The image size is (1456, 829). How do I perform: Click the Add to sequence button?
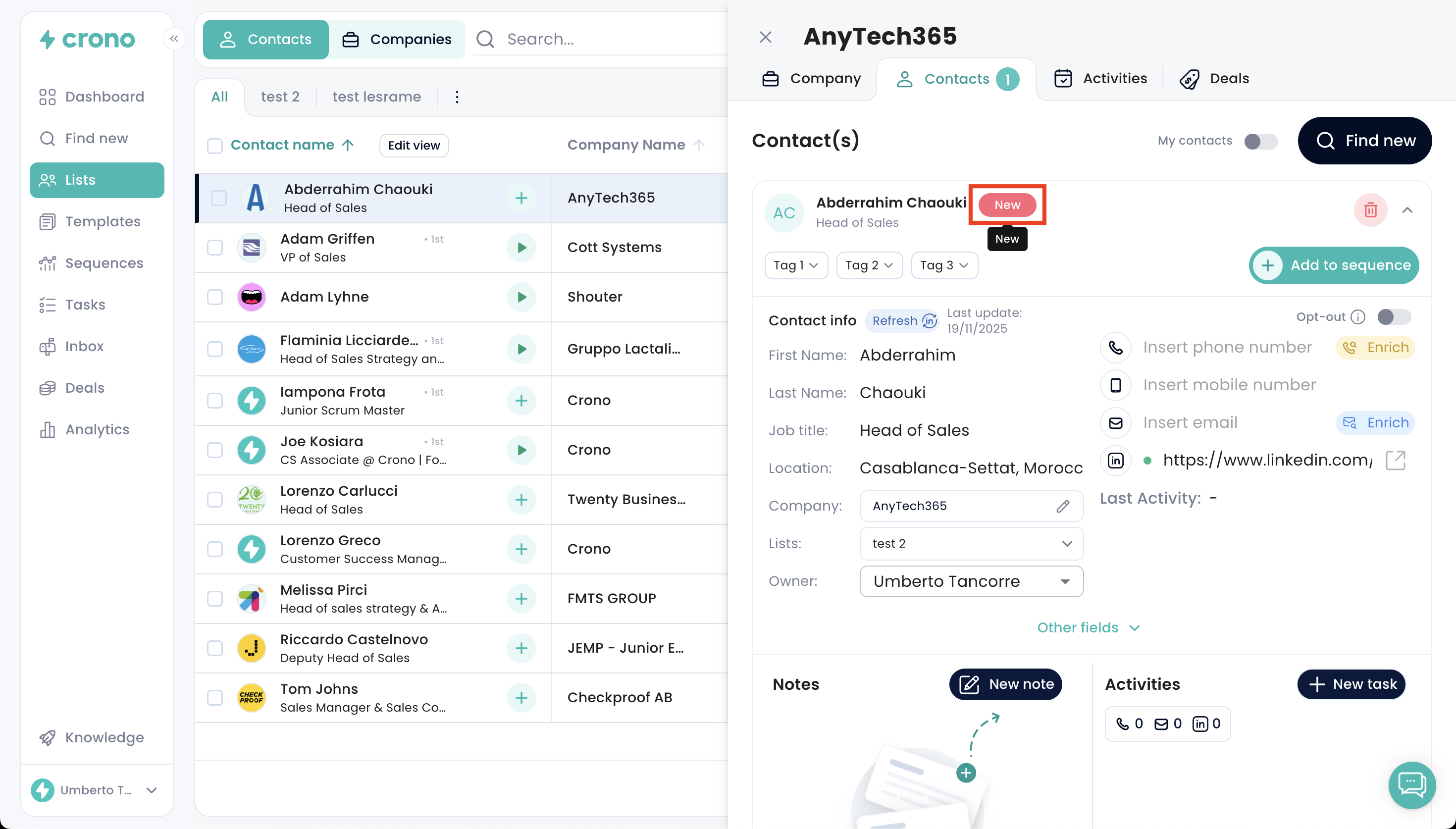[1333, 265]
